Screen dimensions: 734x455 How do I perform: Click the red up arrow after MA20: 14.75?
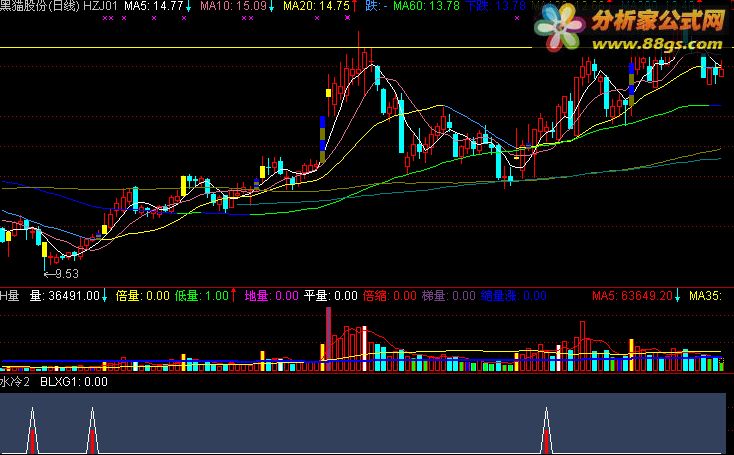click(354, 6)
